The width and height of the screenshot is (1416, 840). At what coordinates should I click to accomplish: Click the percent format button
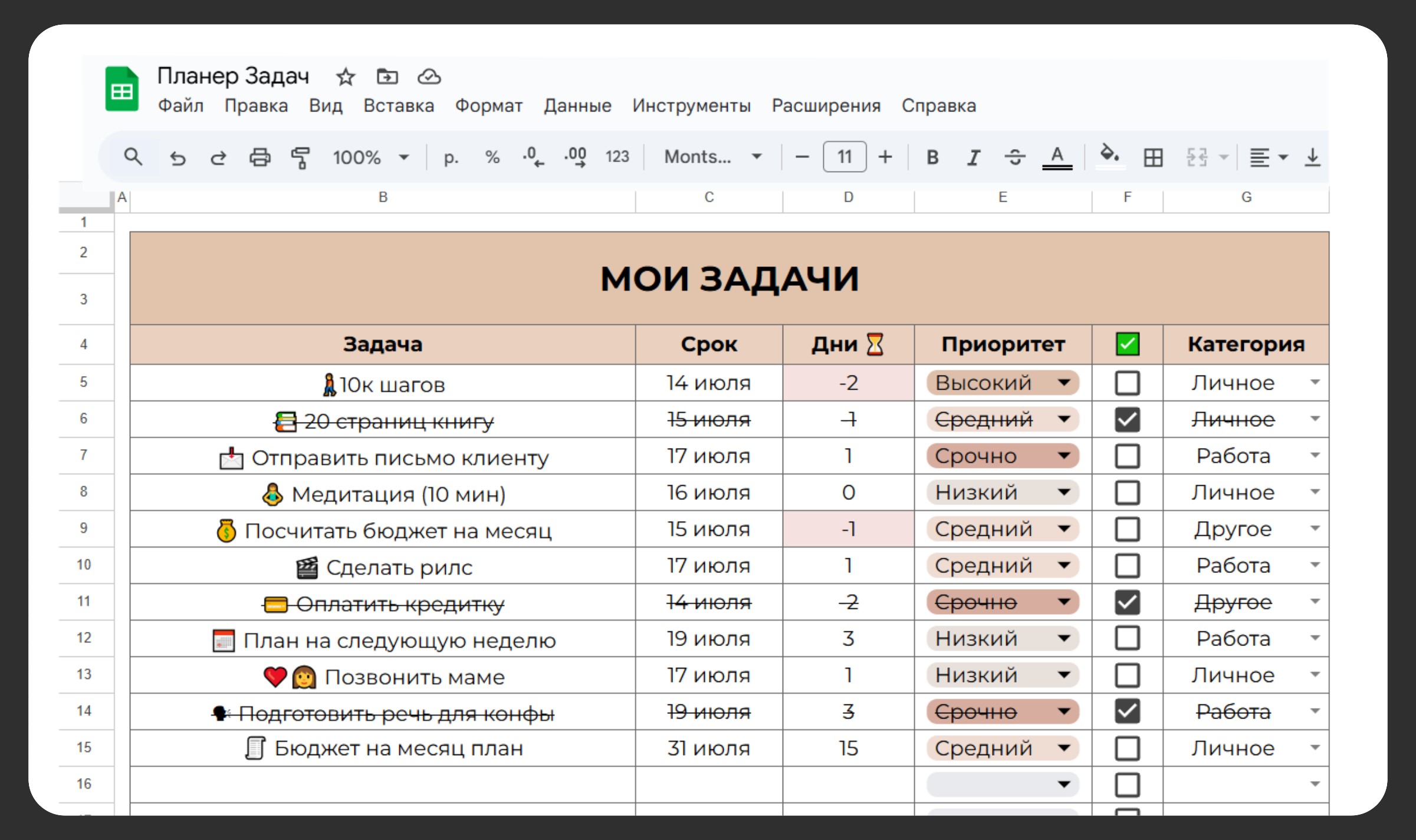(x=492, y=157)
